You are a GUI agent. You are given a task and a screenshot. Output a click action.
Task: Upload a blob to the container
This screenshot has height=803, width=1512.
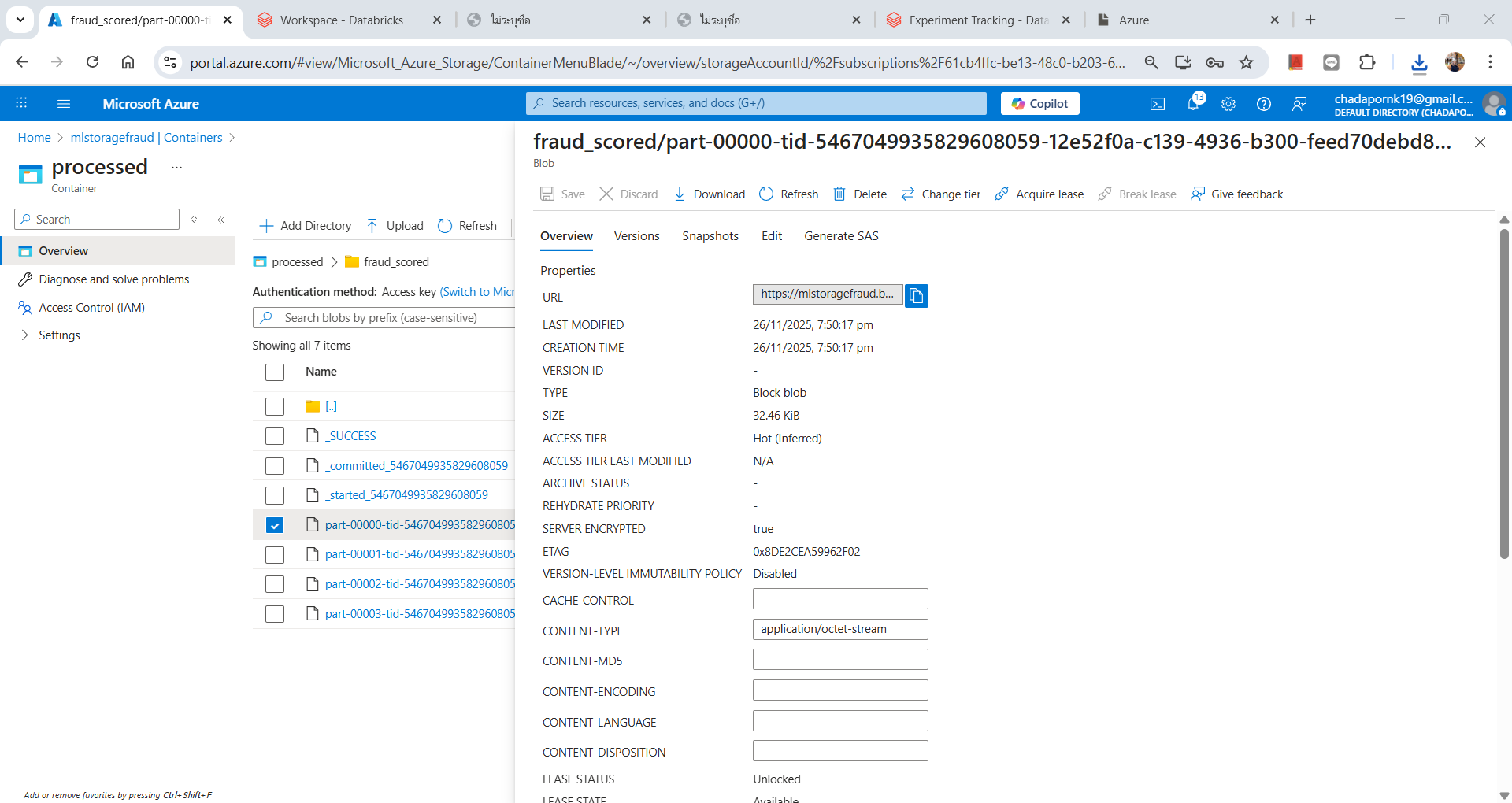click(x=395, y=226)
